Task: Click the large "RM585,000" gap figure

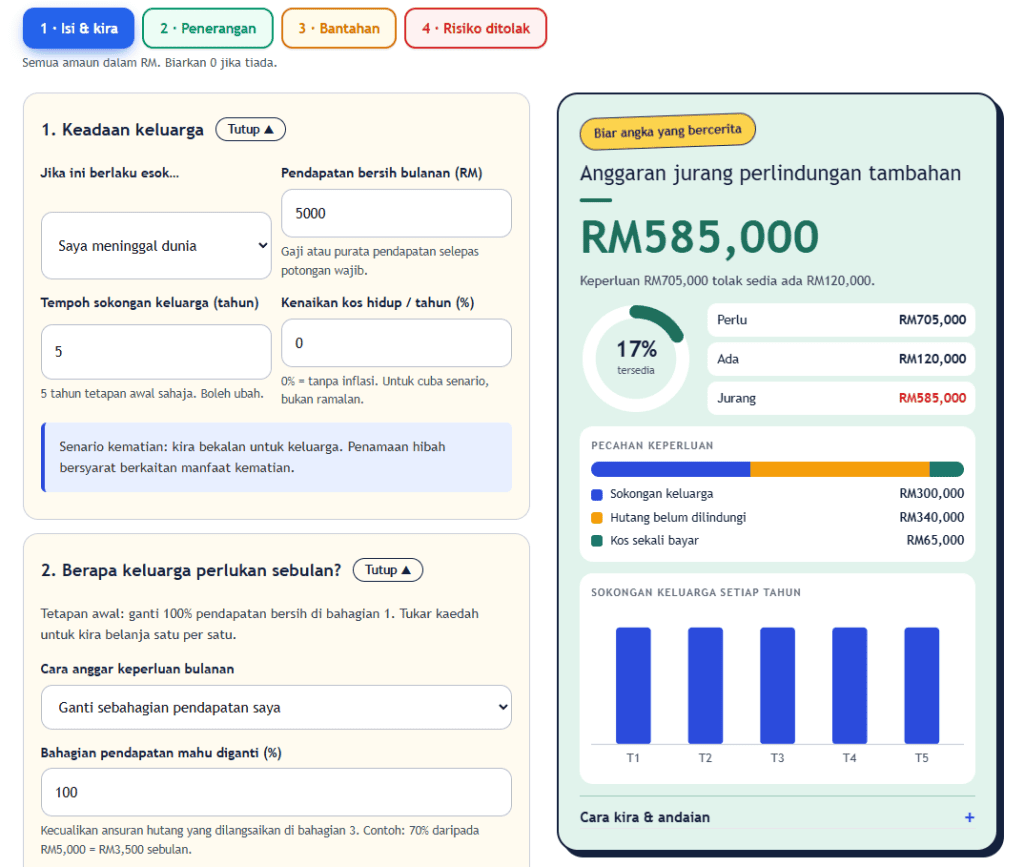Action: pos(699,236)
